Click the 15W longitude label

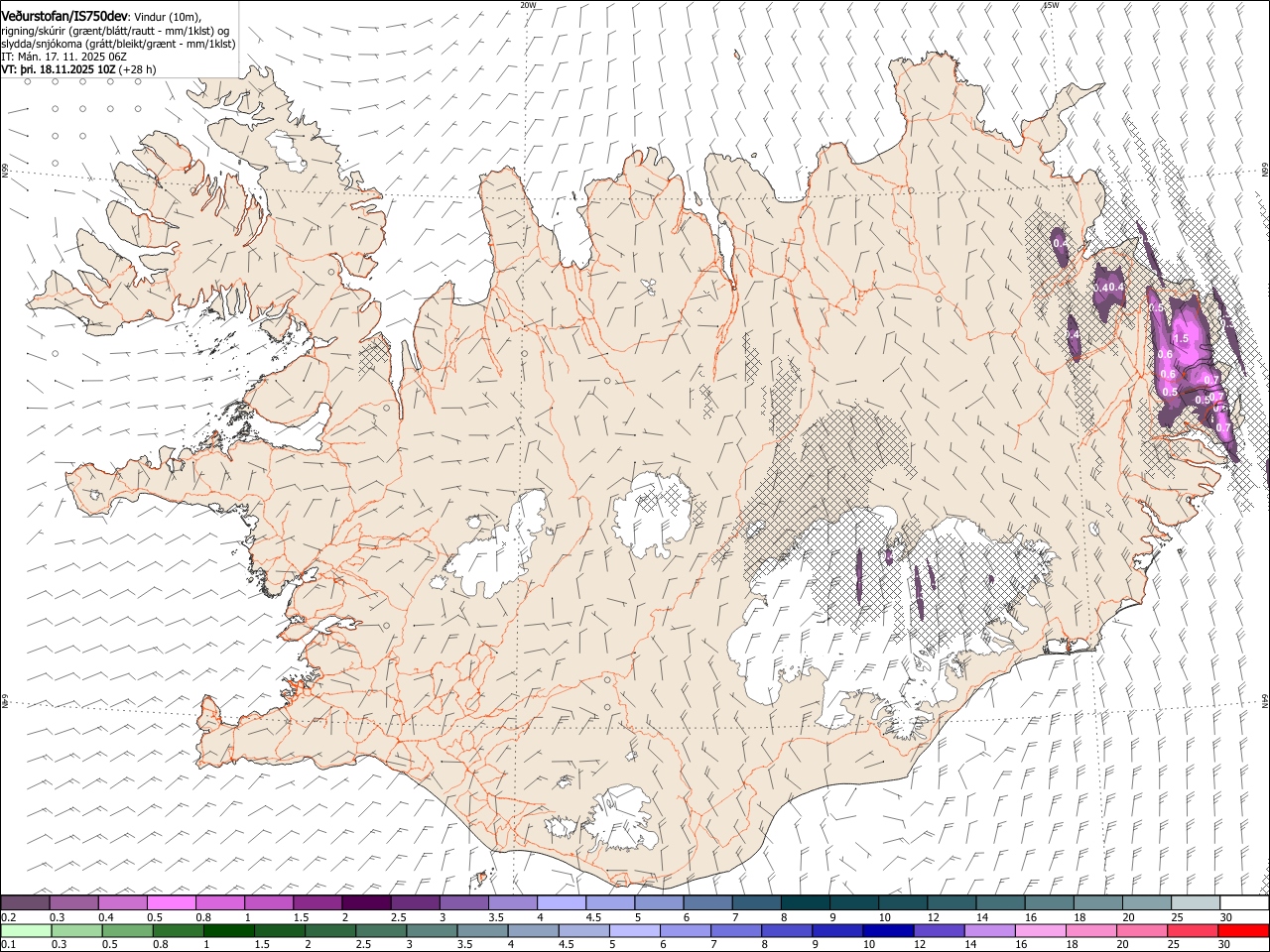(1051, 5)
